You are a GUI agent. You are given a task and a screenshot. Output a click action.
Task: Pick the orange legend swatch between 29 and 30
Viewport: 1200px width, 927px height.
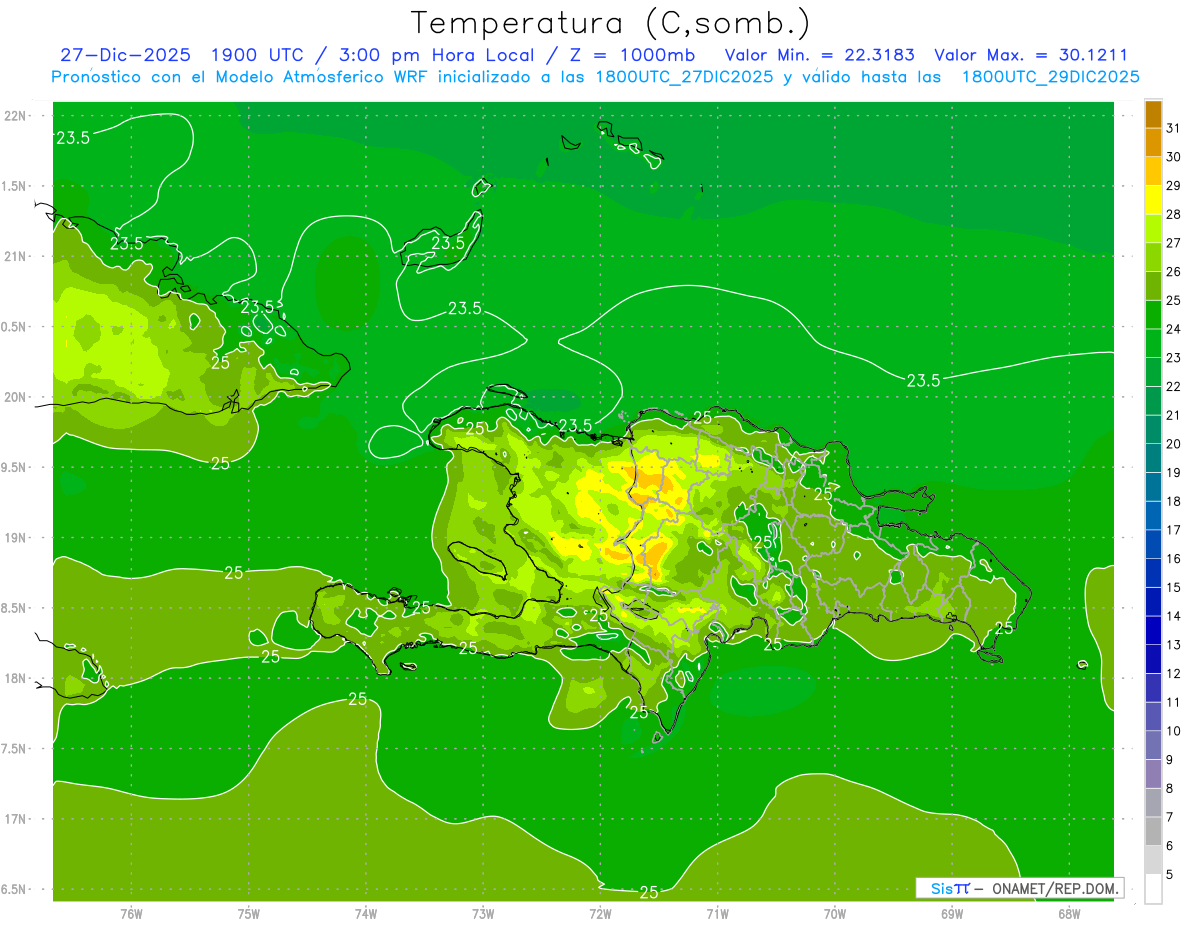point(1153,172)
